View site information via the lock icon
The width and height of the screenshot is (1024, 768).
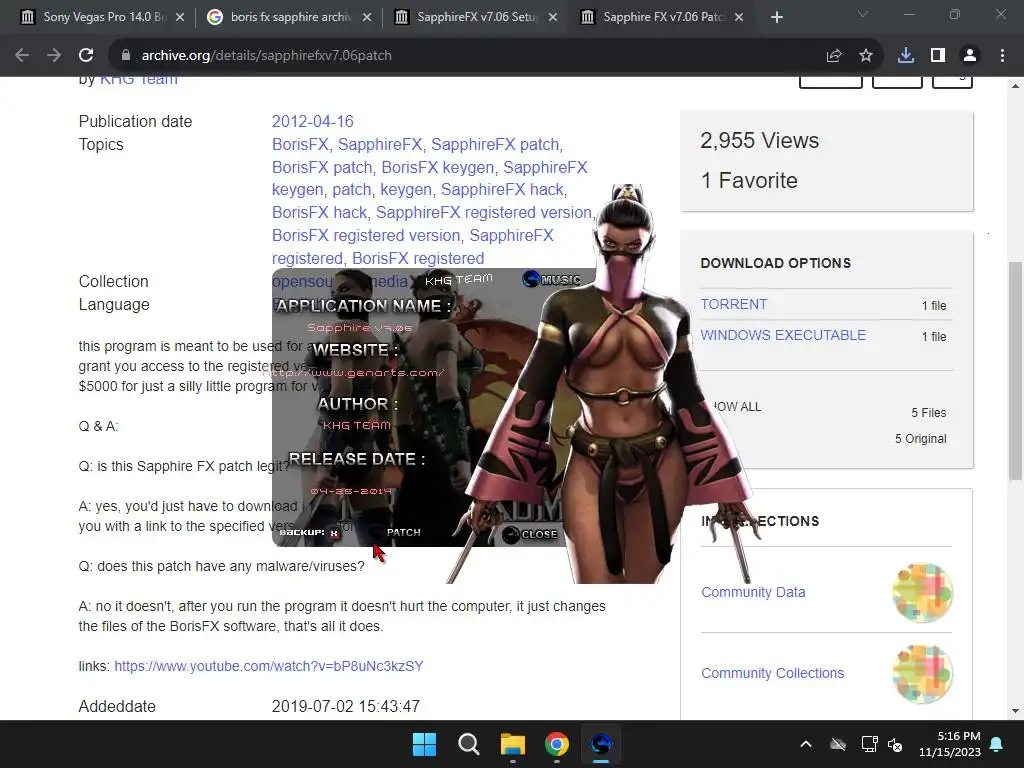[126, 56]
